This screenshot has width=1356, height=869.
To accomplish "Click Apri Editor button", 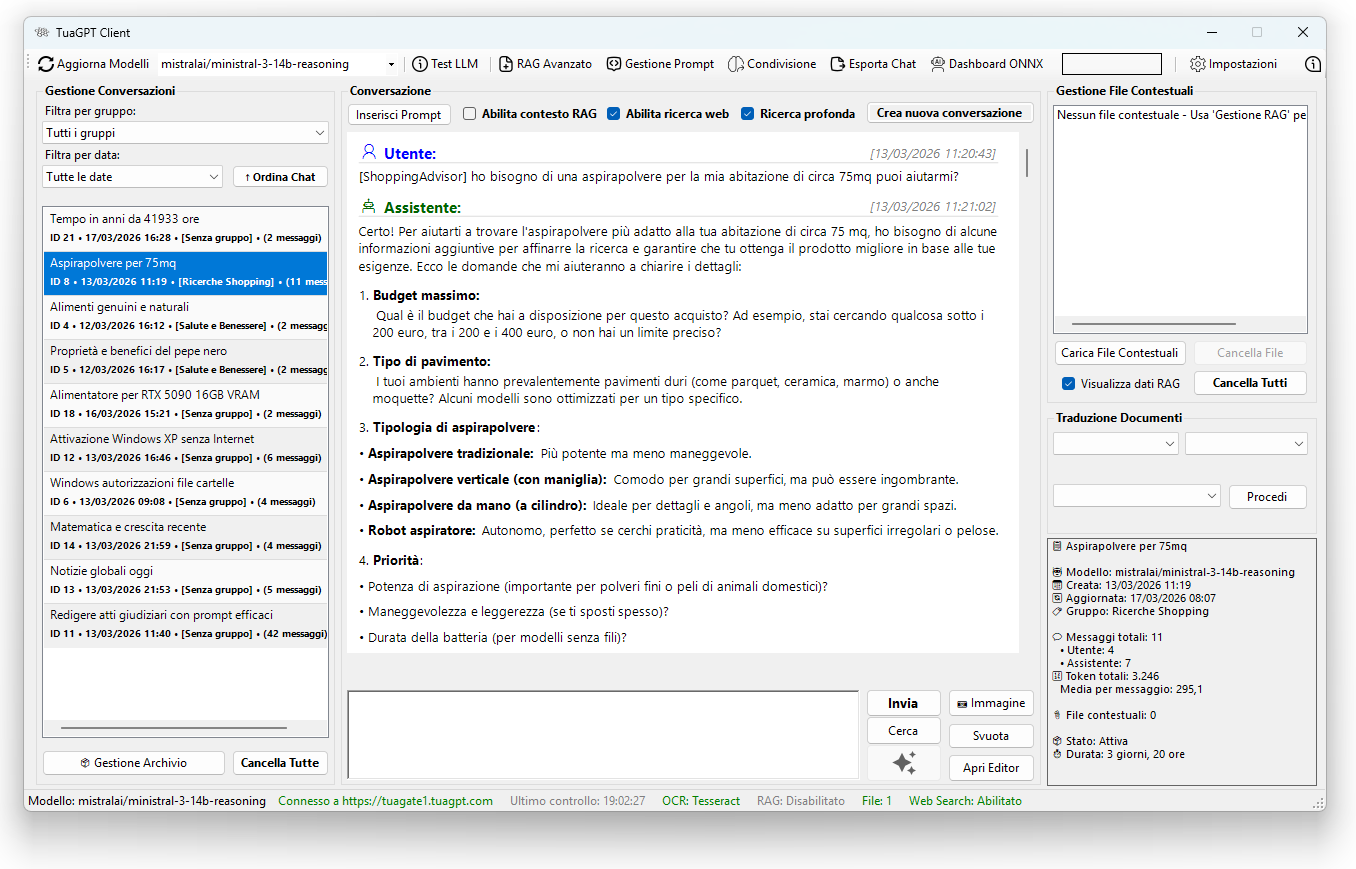I will coord(991,767).
